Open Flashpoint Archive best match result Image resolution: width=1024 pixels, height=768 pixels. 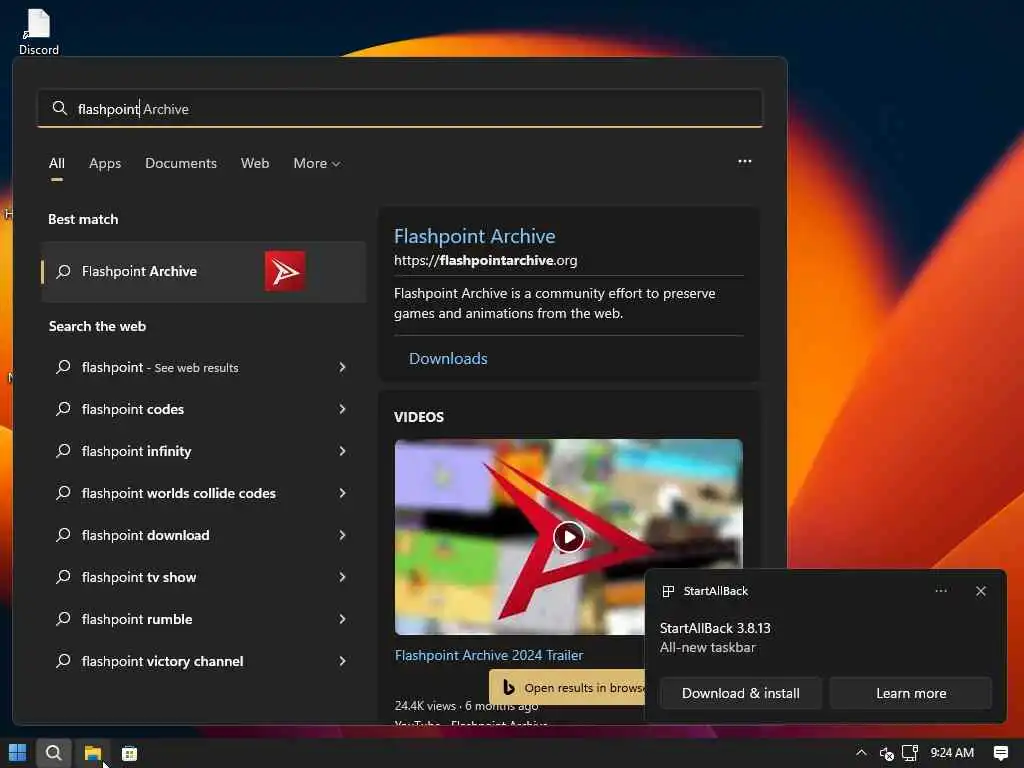pyautogui.click(x=203, y=272)
